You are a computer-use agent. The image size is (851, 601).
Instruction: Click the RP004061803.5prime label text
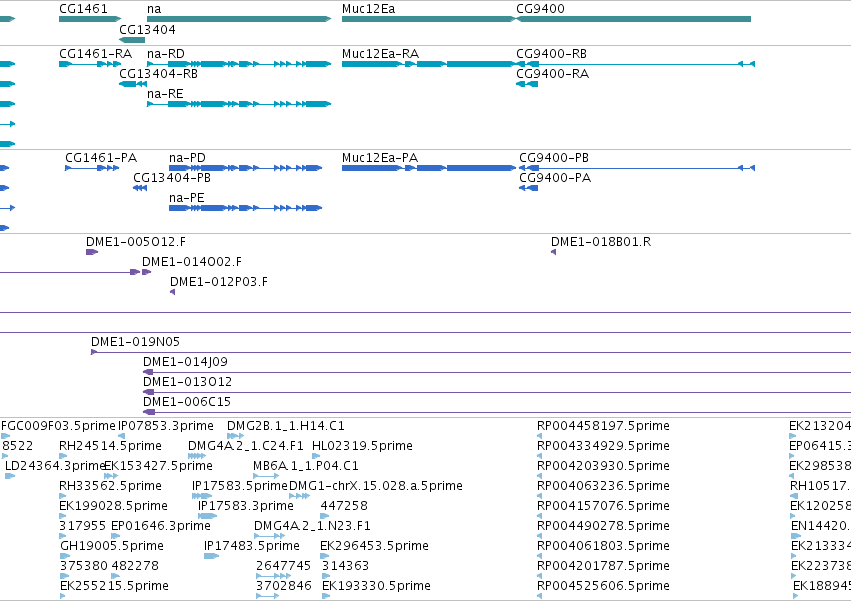[603, 546]
